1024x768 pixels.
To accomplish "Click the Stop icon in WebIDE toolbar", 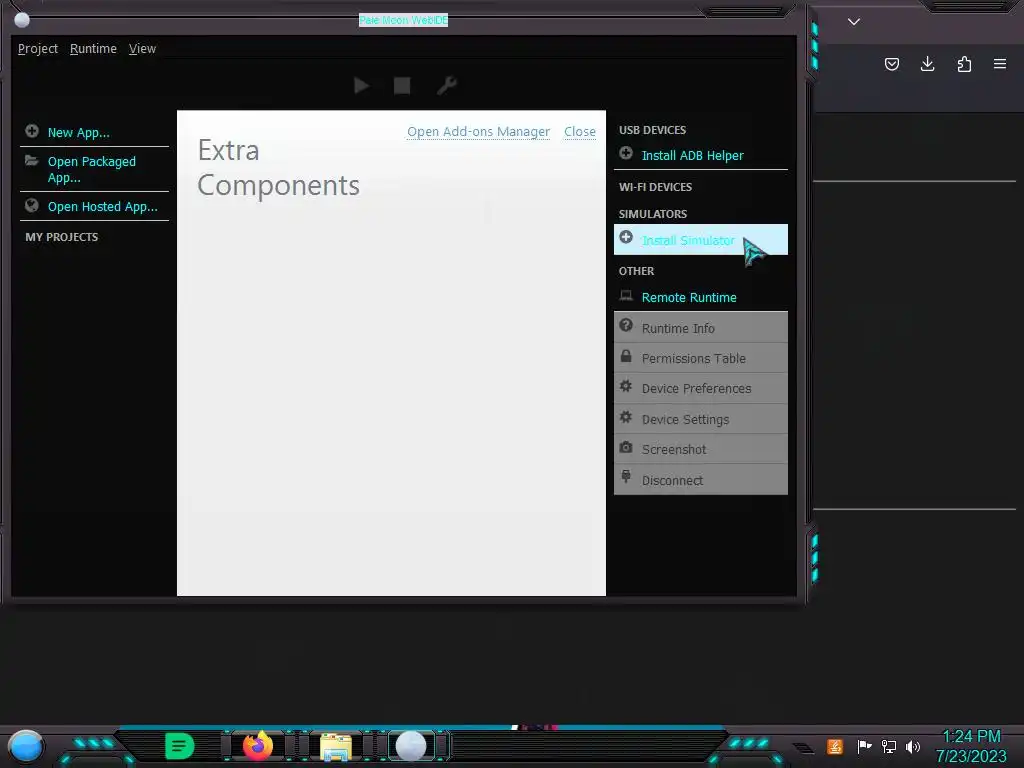I will pos(402,86).
